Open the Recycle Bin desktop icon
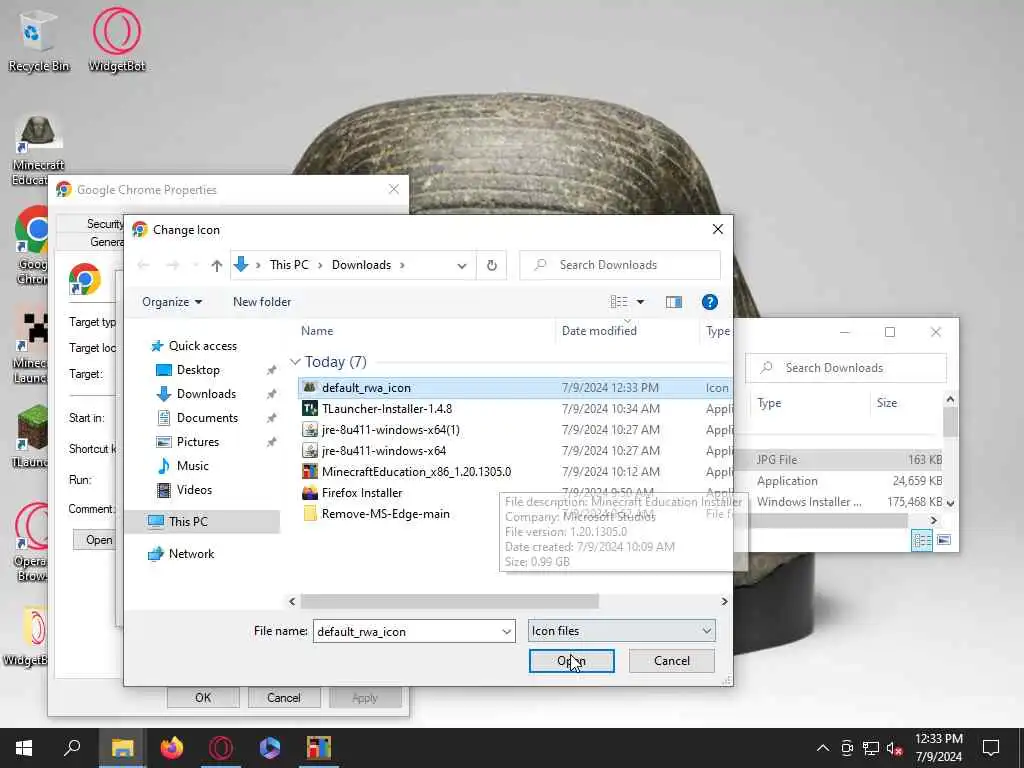 pyautogui.click(x=38, y=40)
